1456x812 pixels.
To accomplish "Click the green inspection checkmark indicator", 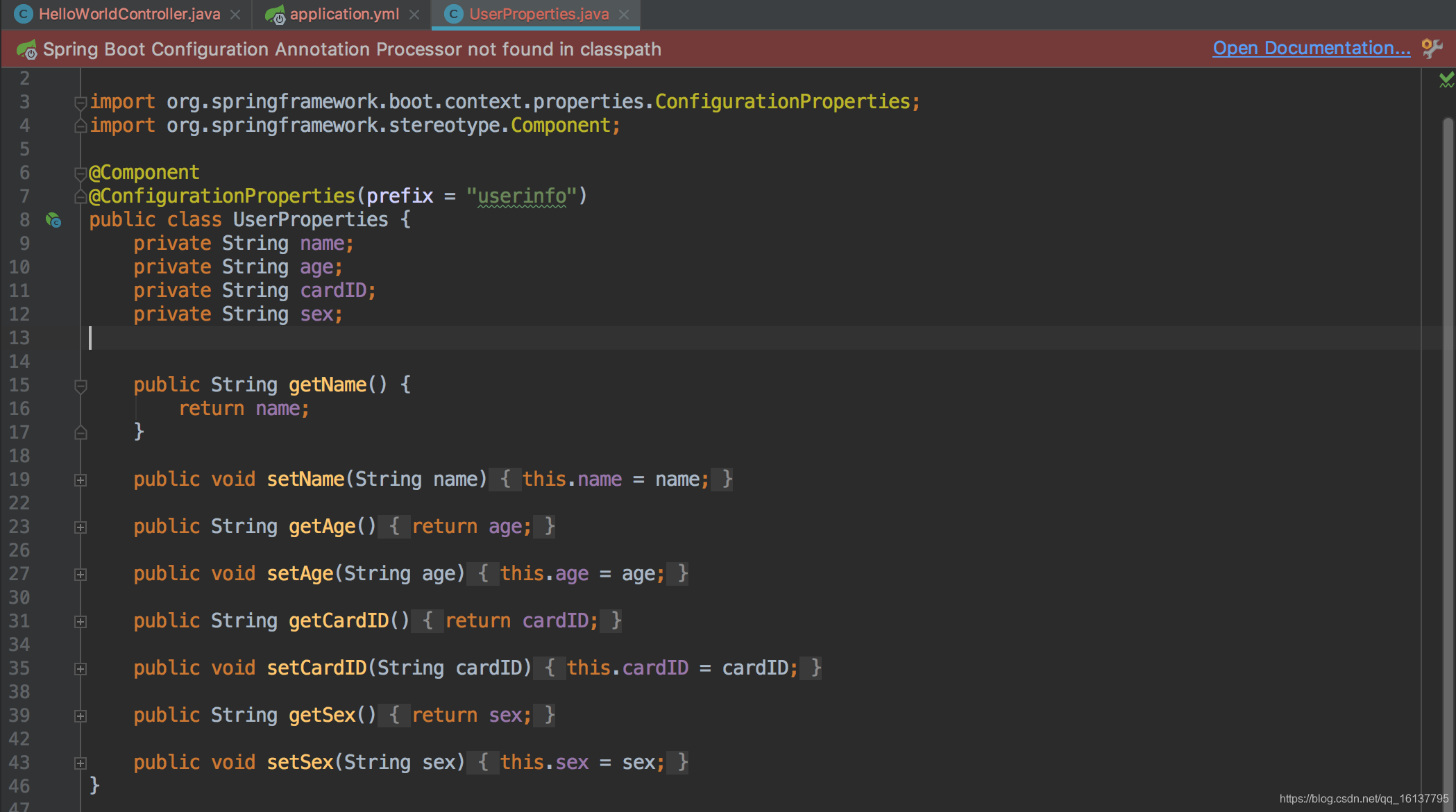I will click(1446, 80).
